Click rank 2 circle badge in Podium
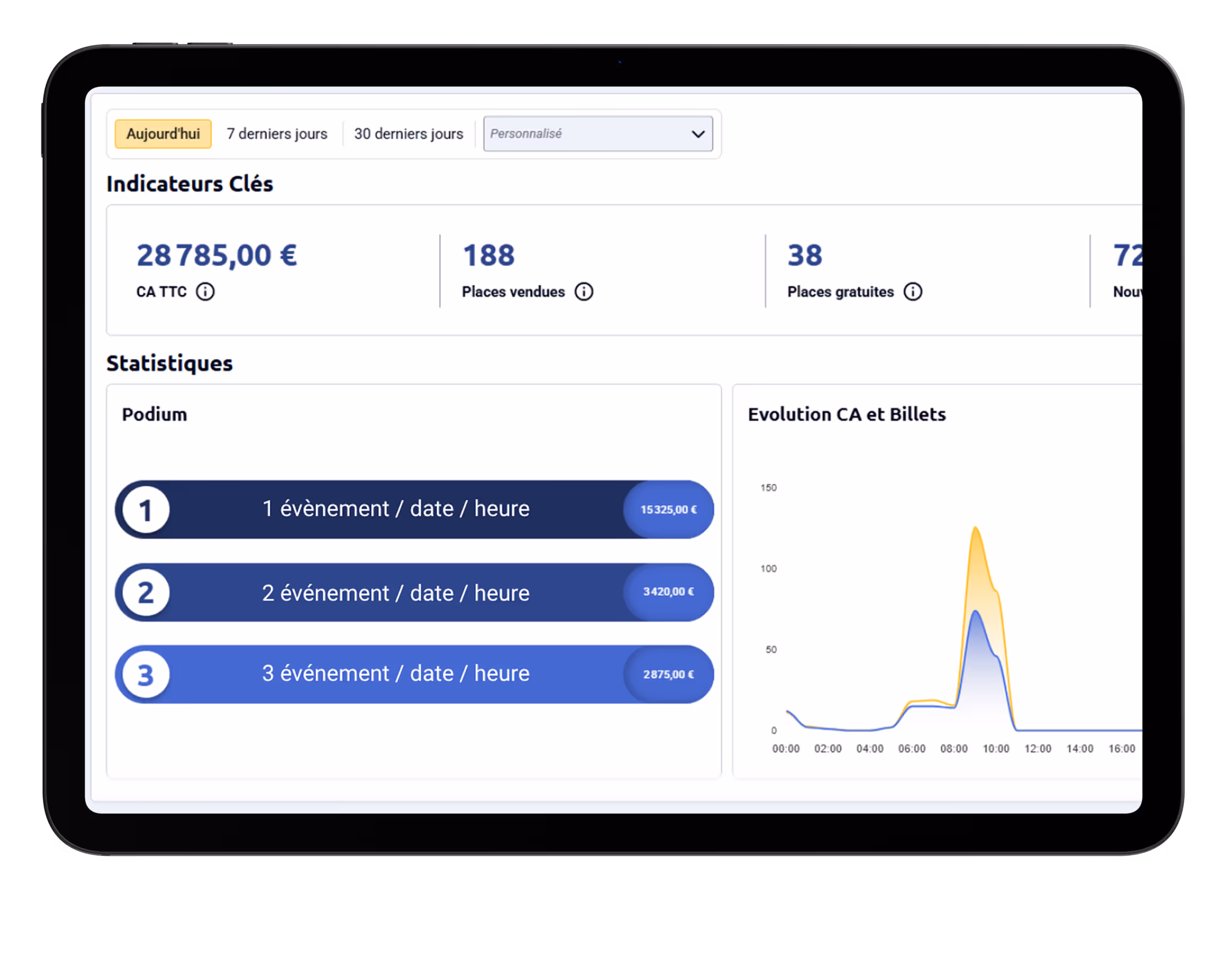Image resolution: width=1232 pixels, height=959 pixels. tap(145, 592)
